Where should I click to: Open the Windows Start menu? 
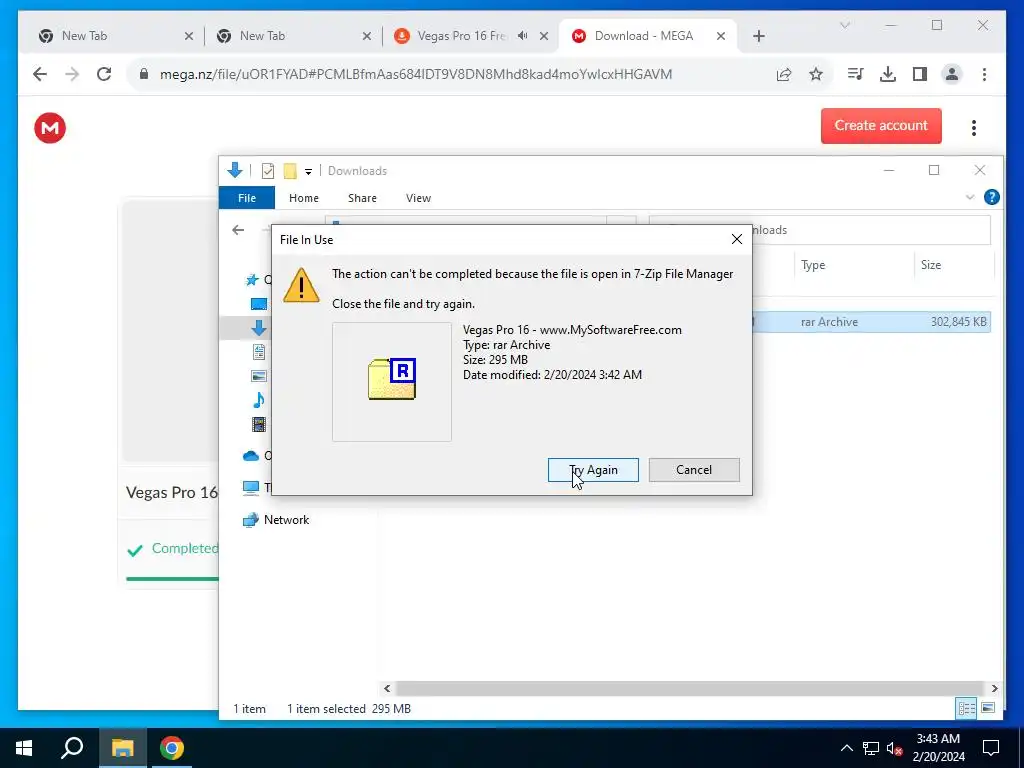(x=24, y=748)
